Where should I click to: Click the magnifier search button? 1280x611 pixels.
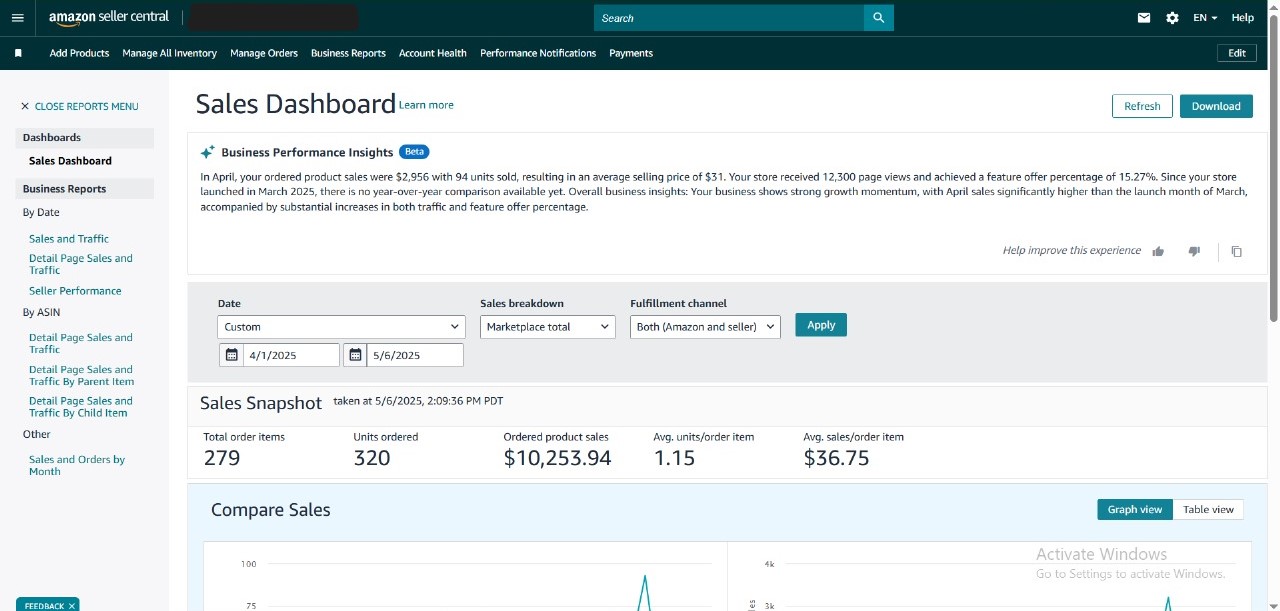tap(879, 18)
